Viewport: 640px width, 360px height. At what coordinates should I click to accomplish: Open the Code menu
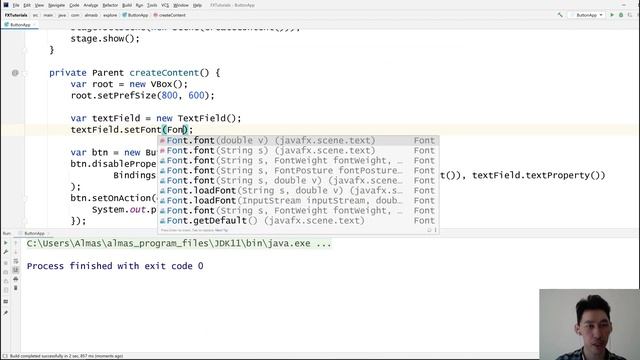pyautogui.click(x=74, y=5)
